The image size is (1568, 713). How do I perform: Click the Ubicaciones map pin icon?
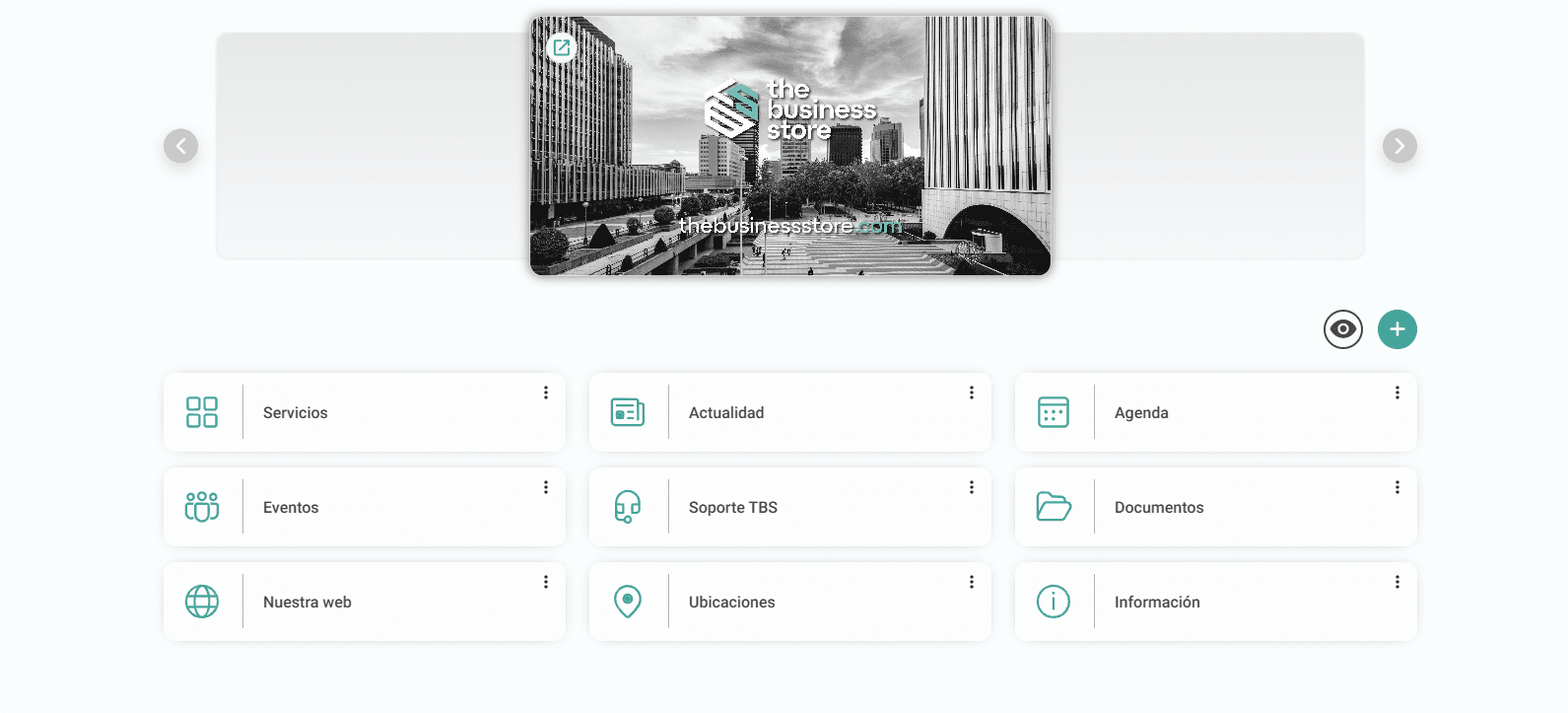coord(628,602)
